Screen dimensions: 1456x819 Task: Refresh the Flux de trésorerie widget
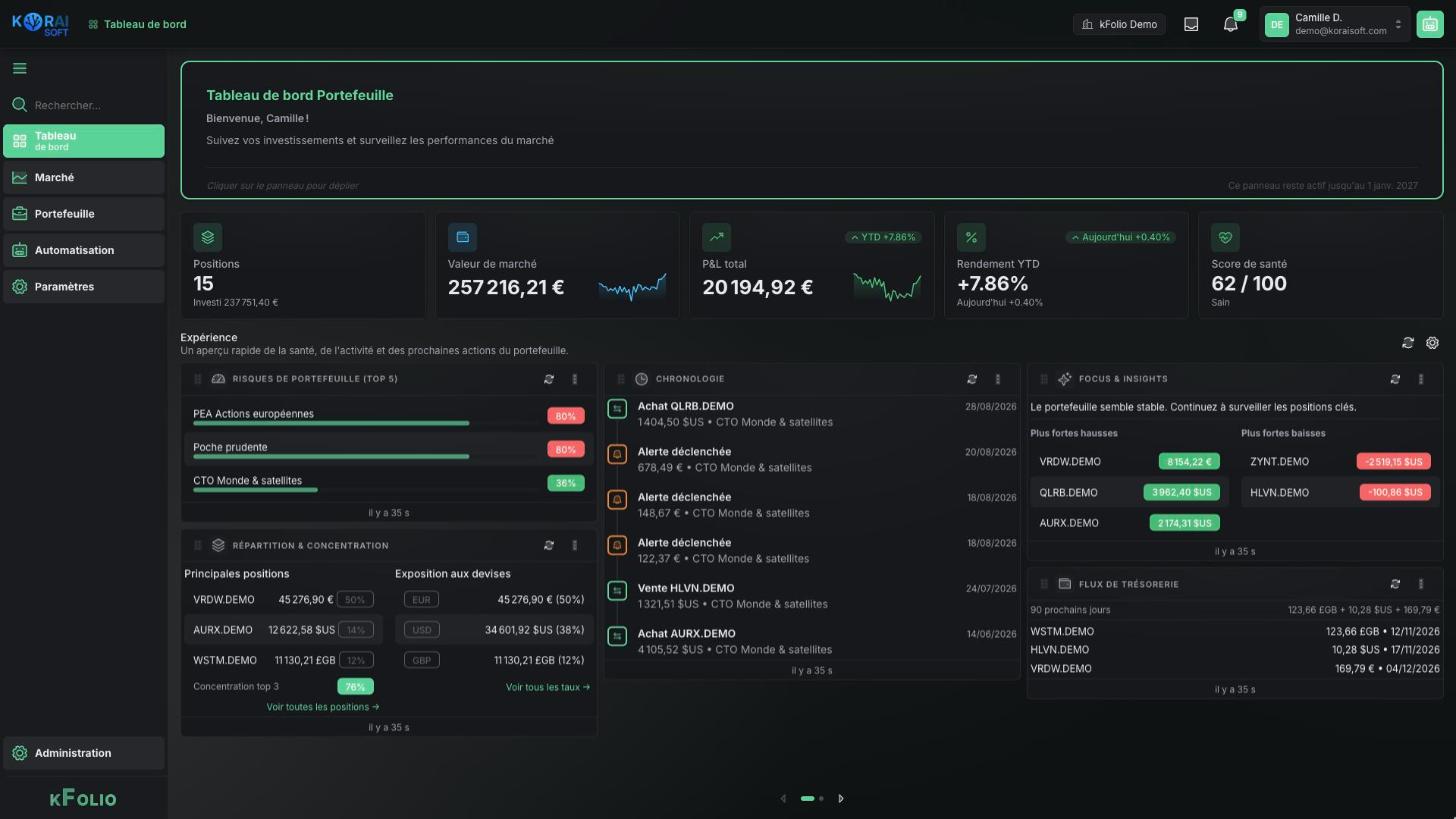[x=1395, y=584]
